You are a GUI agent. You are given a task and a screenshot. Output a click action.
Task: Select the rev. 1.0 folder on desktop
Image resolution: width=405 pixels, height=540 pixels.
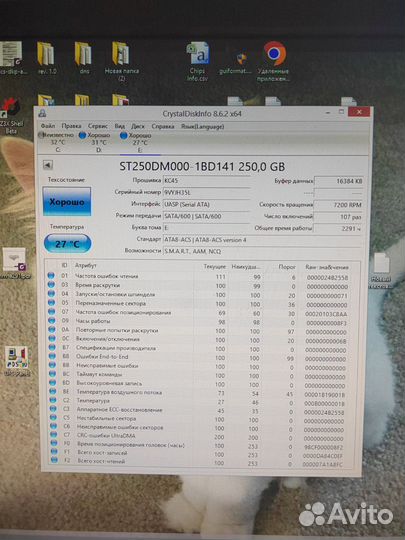coord(46,58)
